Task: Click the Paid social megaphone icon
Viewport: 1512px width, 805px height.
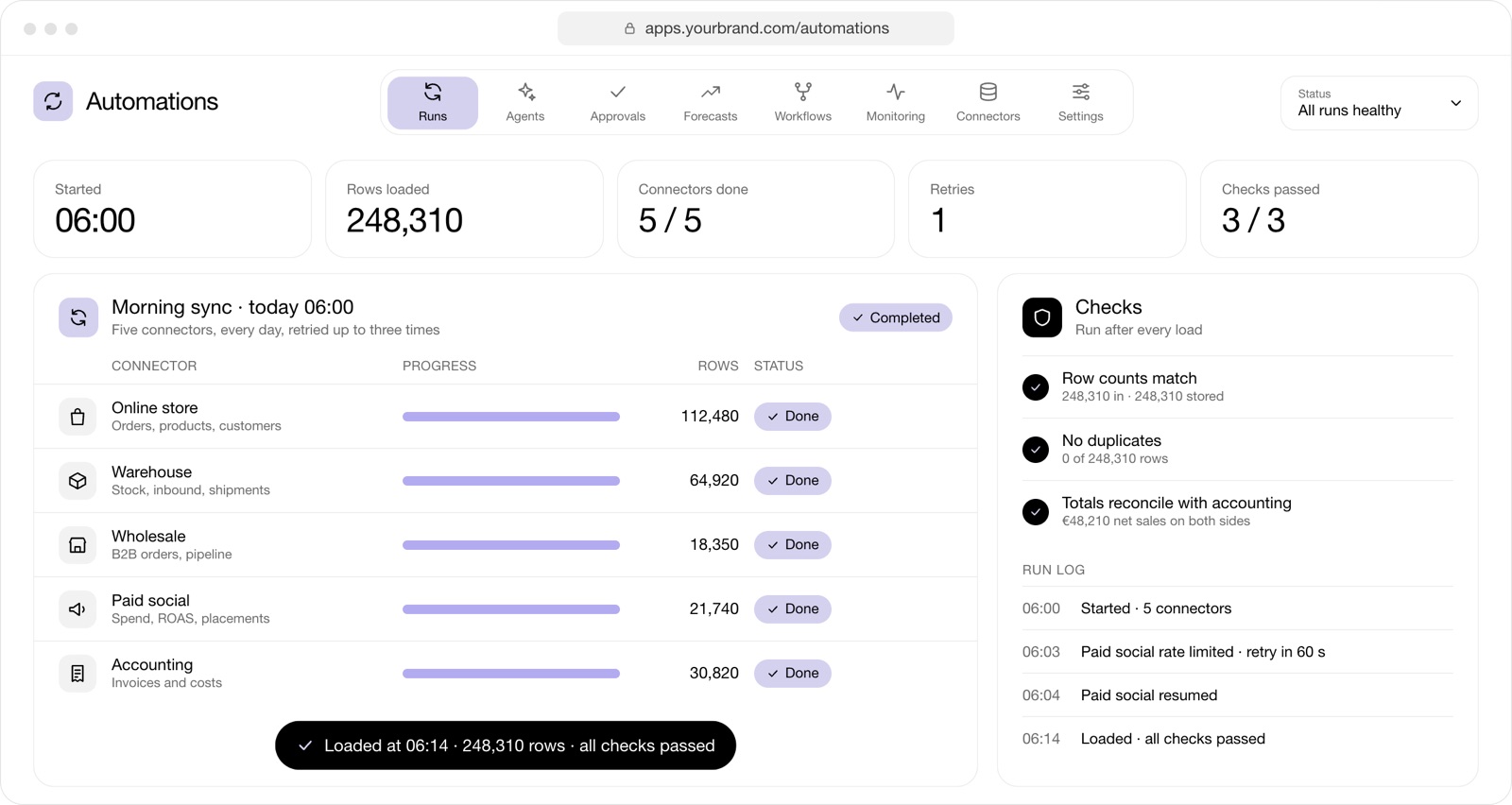Action: click(x=77, y=609)
